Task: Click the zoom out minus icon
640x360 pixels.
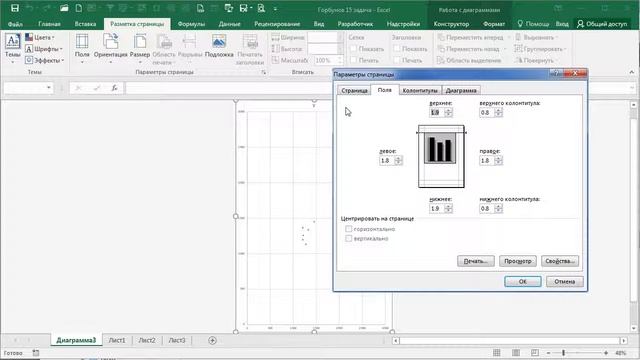Action: 548,353
